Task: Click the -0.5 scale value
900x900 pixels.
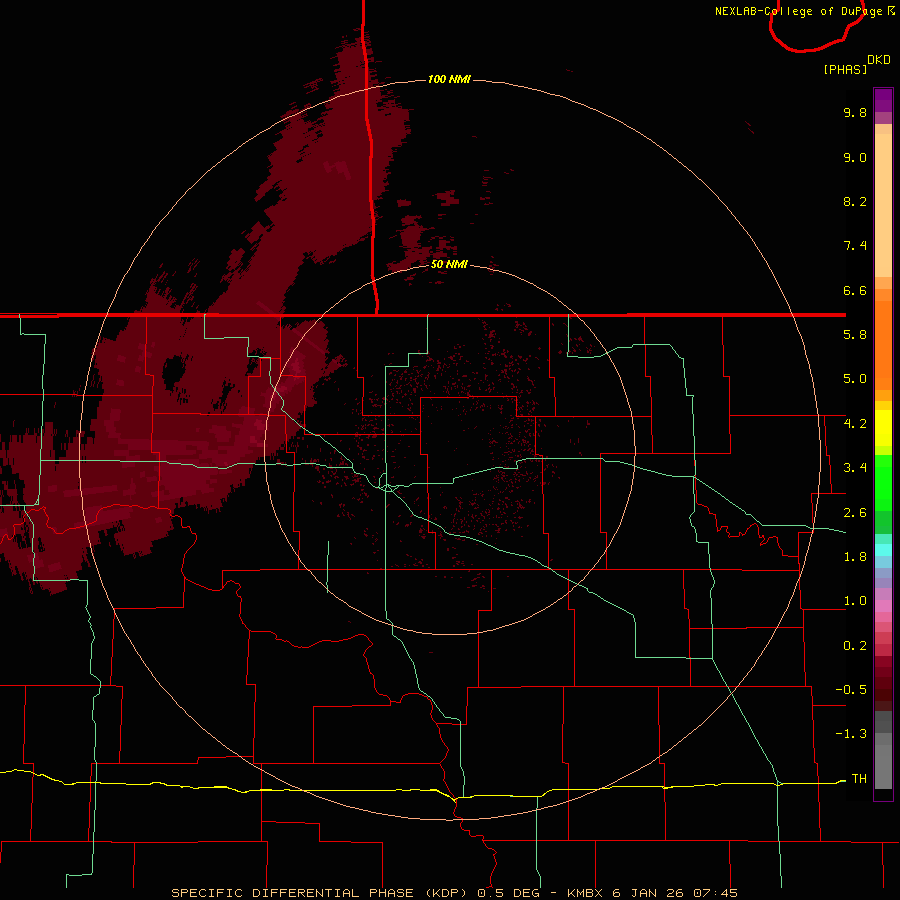Action: pyautogui.click(x=851, y=690)
